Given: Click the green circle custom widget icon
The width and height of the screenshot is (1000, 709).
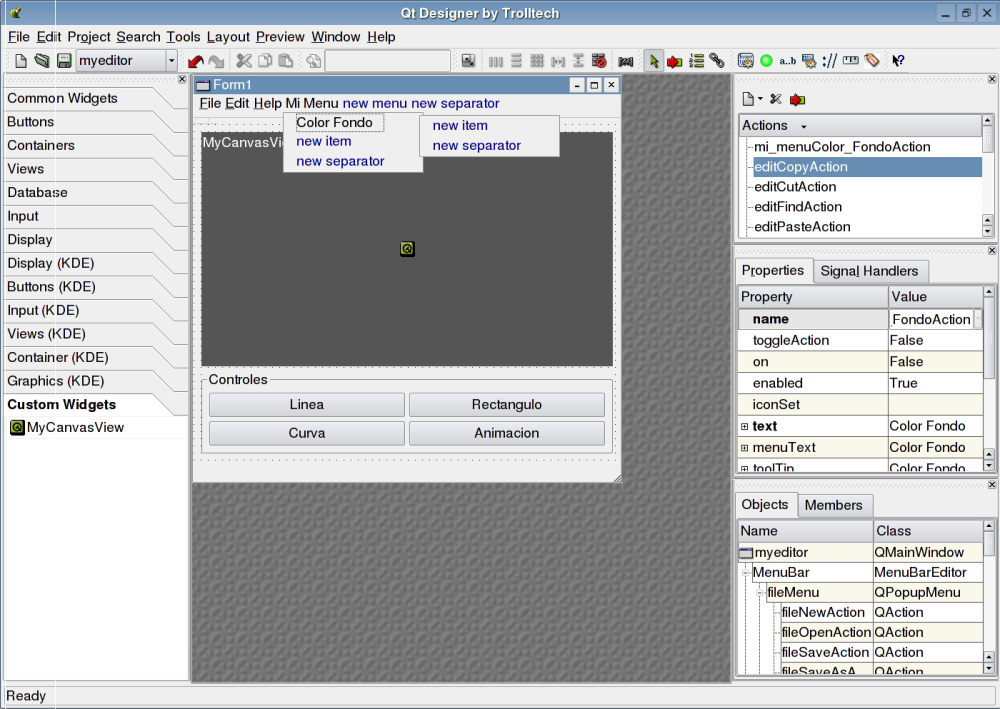Looking at the screenshot, I should pyautogui.click(x=767, y=61).
